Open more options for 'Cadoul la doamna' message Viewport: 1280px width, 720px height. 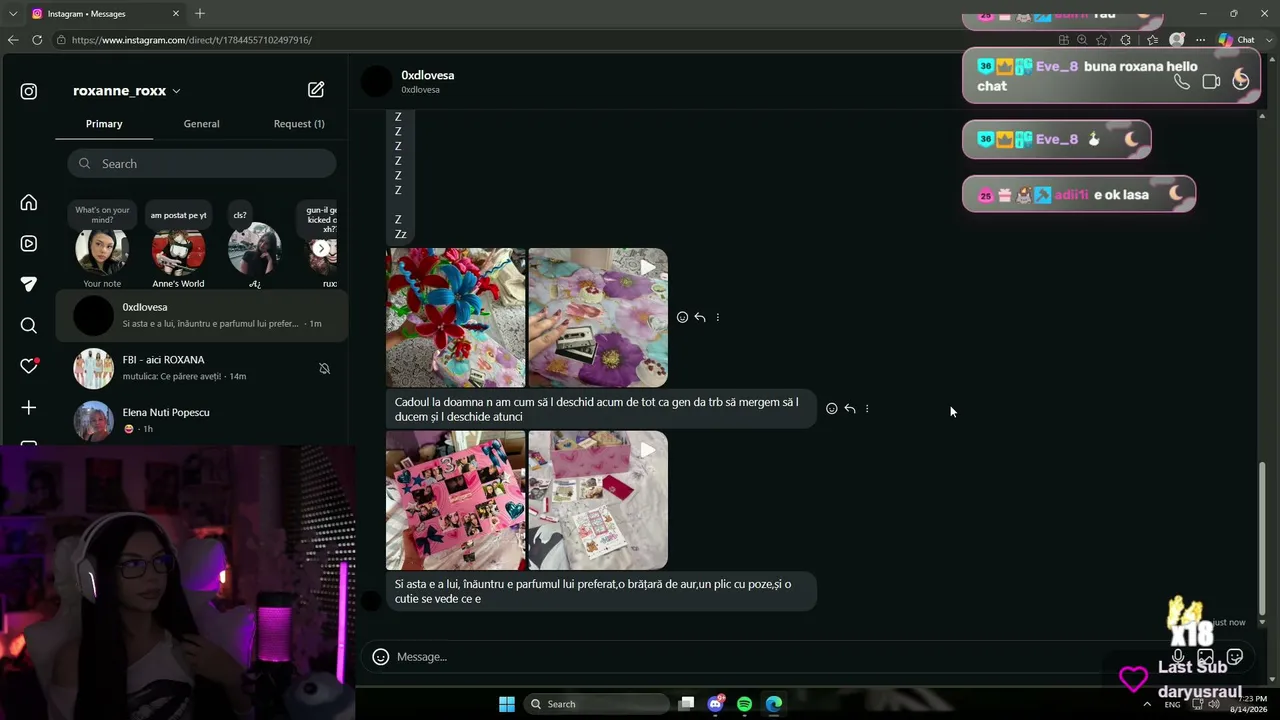tap(867, 408)
